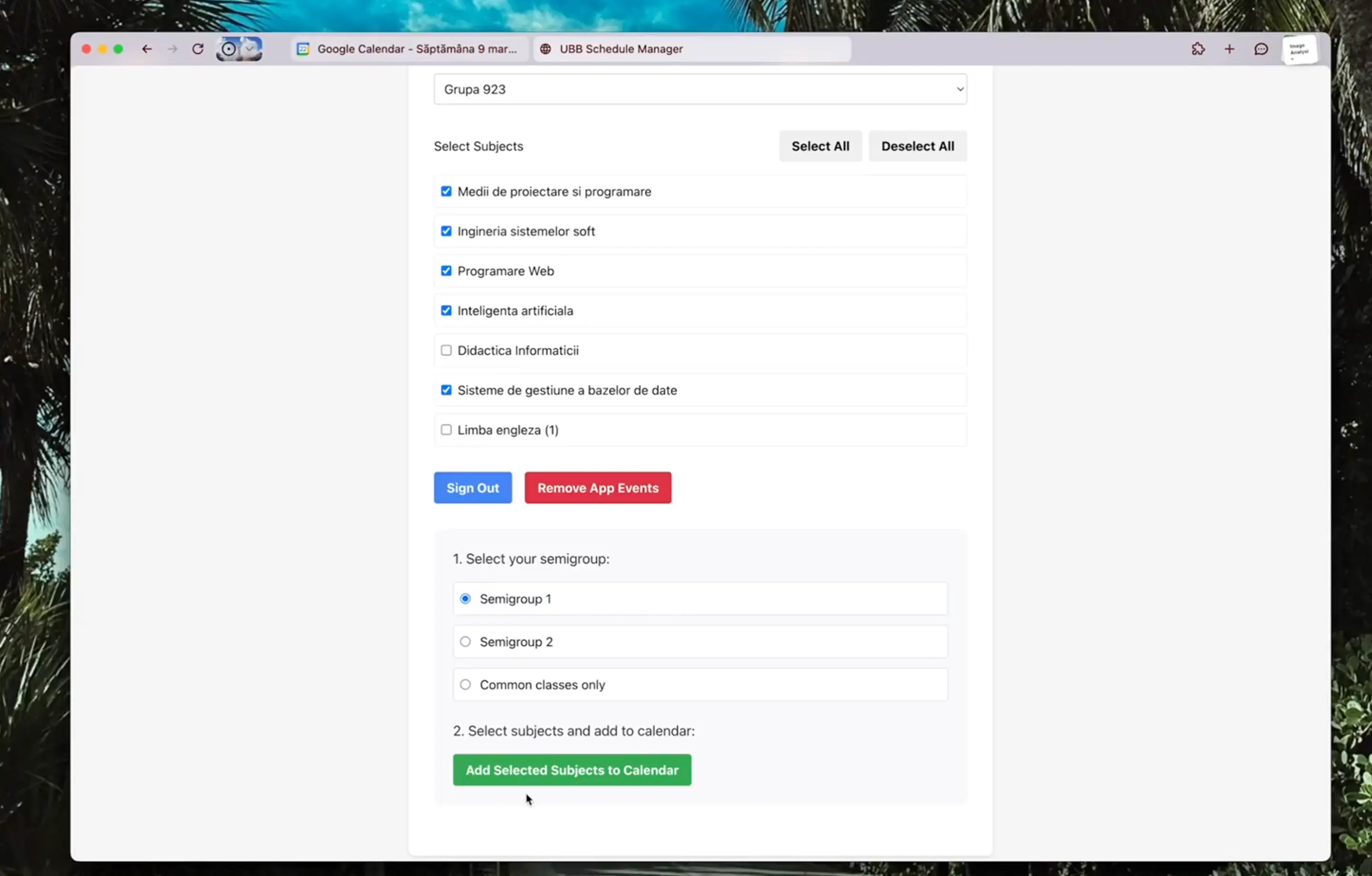1372x876 pixels.
Task: Click the browser forward arrow
Action: [x=172, y=49]
